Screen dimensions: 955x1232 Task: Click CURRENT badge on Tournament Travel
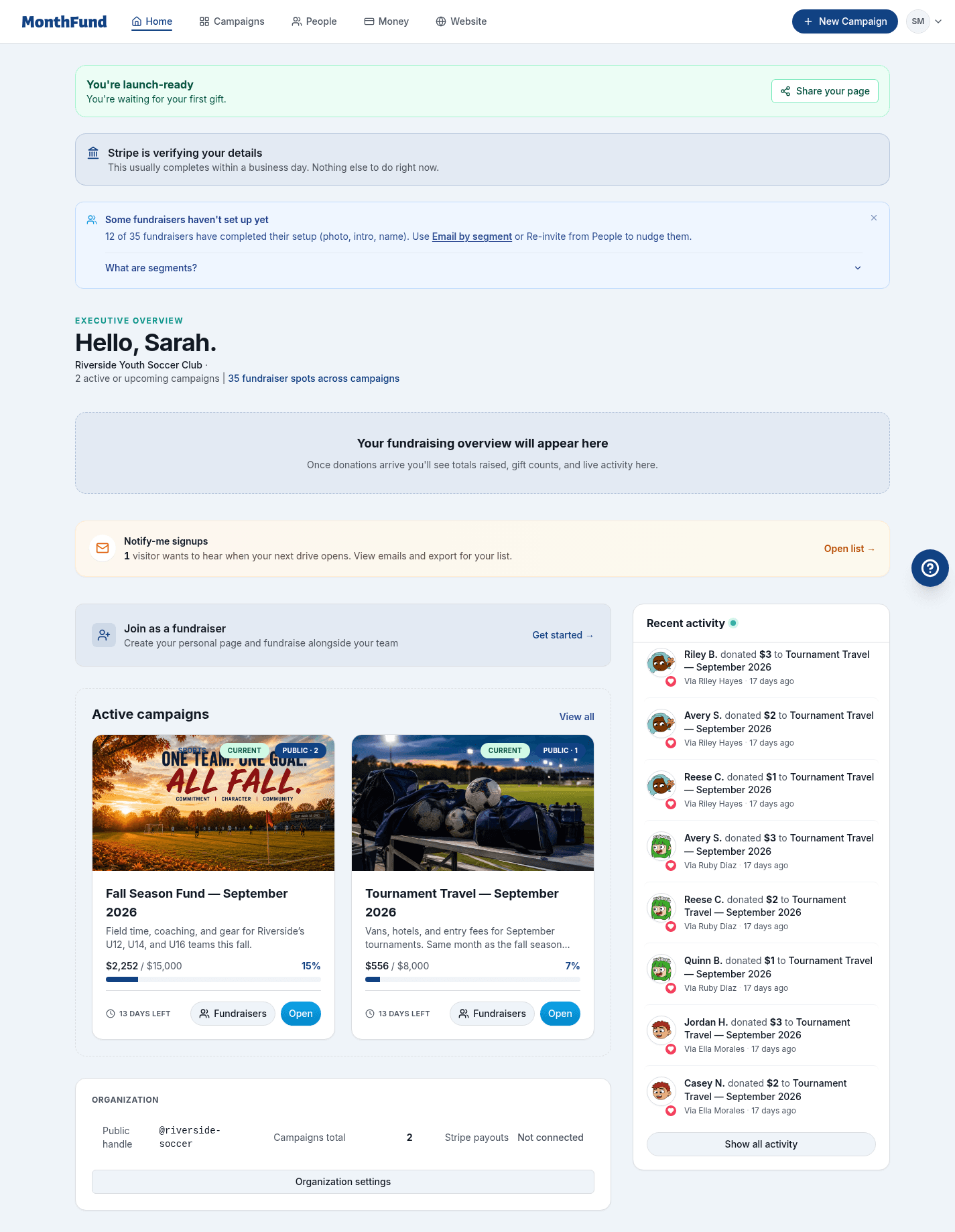point(505,750)
